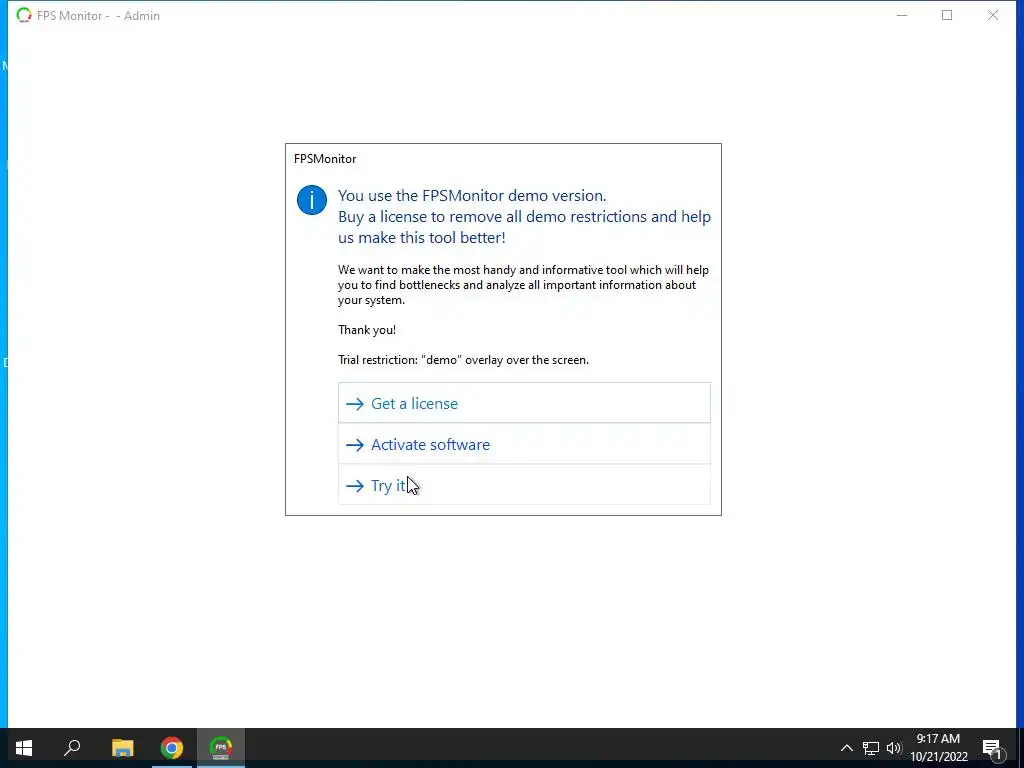The image size is (1024, 768).
Task: Click FPS Monitor taskbar icon
Action: tap(221, 748)
